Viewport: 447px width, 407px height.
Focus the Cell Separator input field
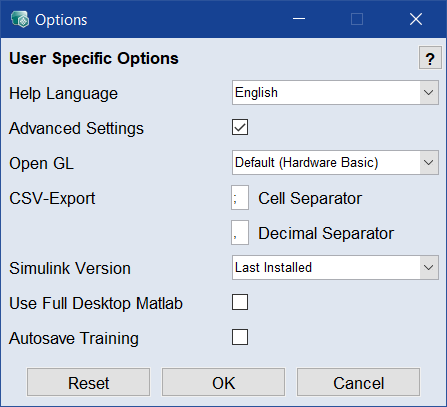click(x=240, y=198)
